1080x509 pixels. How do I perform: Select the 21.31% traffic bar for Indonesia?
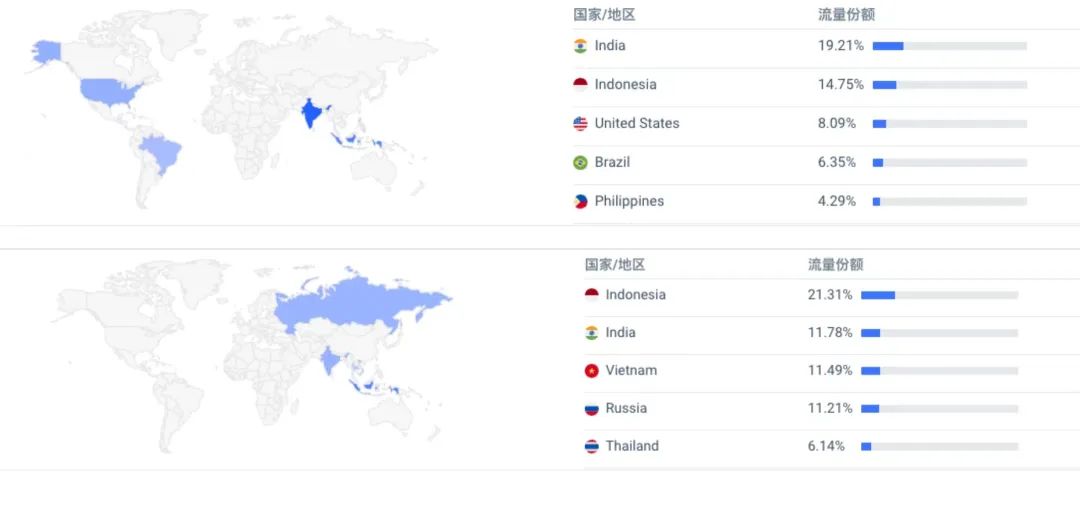coord(939,295)
